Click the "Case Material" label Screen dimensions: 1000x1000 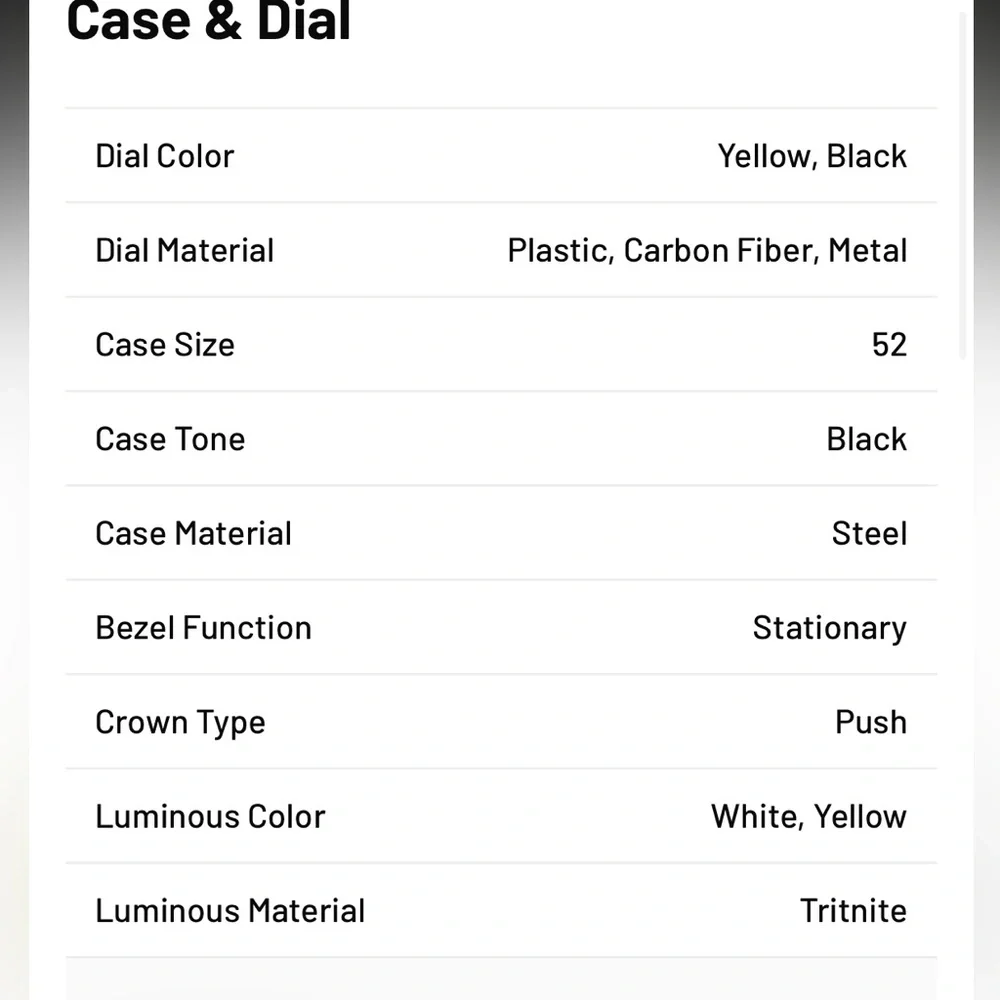point(193,533)
